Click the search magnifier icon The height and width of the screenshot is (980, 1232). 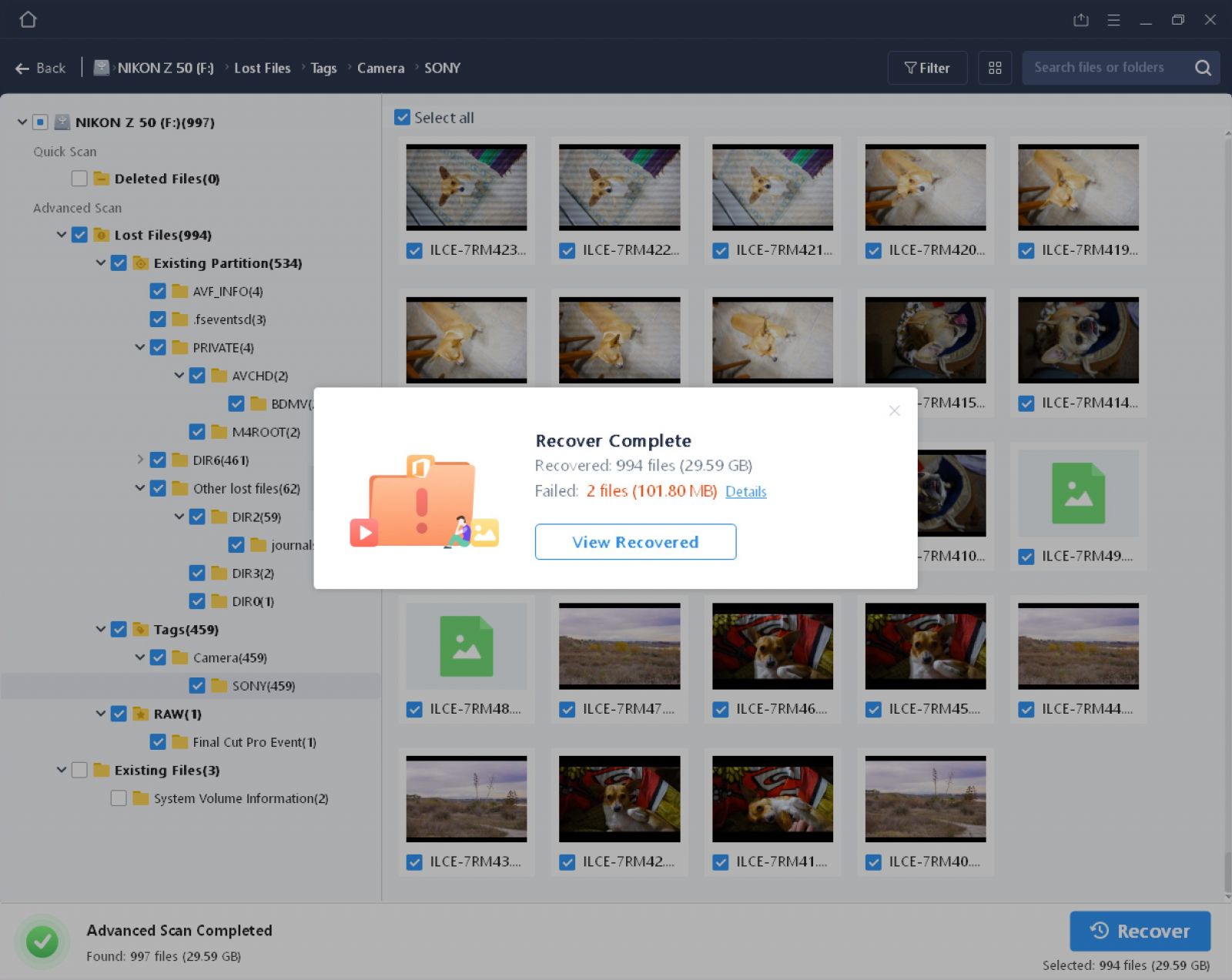tap(1203, 68)
